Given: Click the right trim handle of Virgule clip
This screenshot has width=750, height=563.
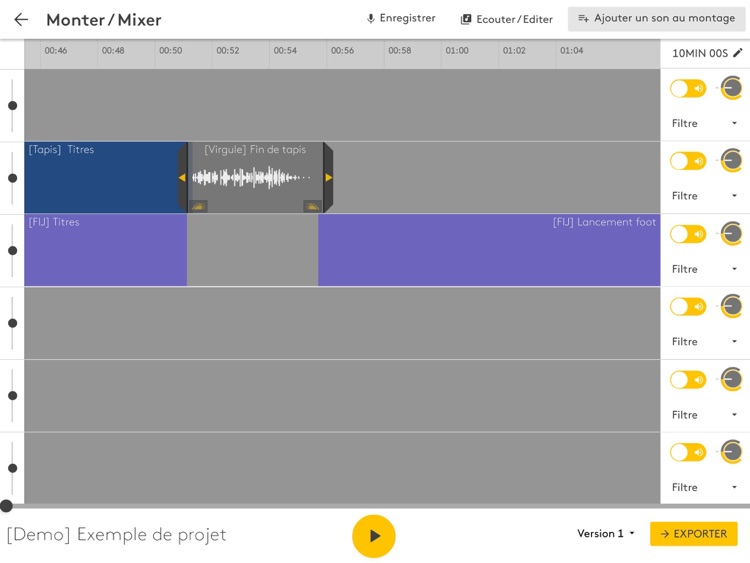Looking at the screenshot, I should point(328,177).
